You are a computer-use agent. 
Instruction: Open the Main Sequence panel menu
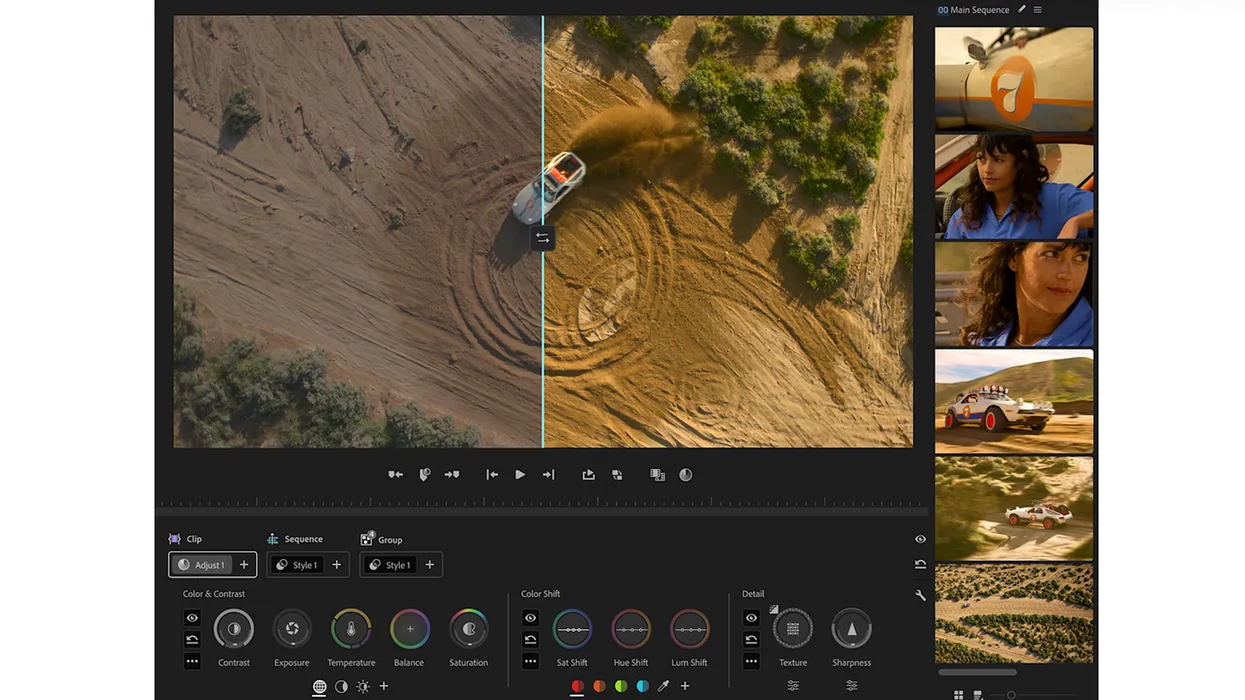click(1038, 10)
